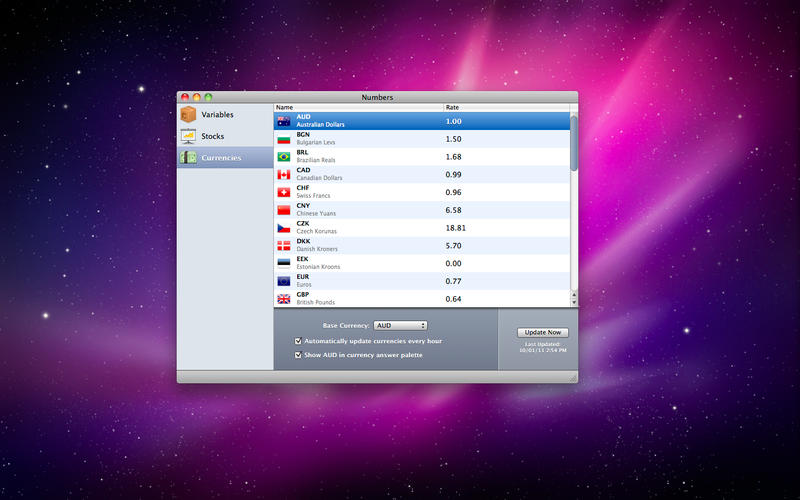The image size is (800, 500).
Task: Click the 5.70 rate value
Action: pyautogui.click(x=454, y=246)
